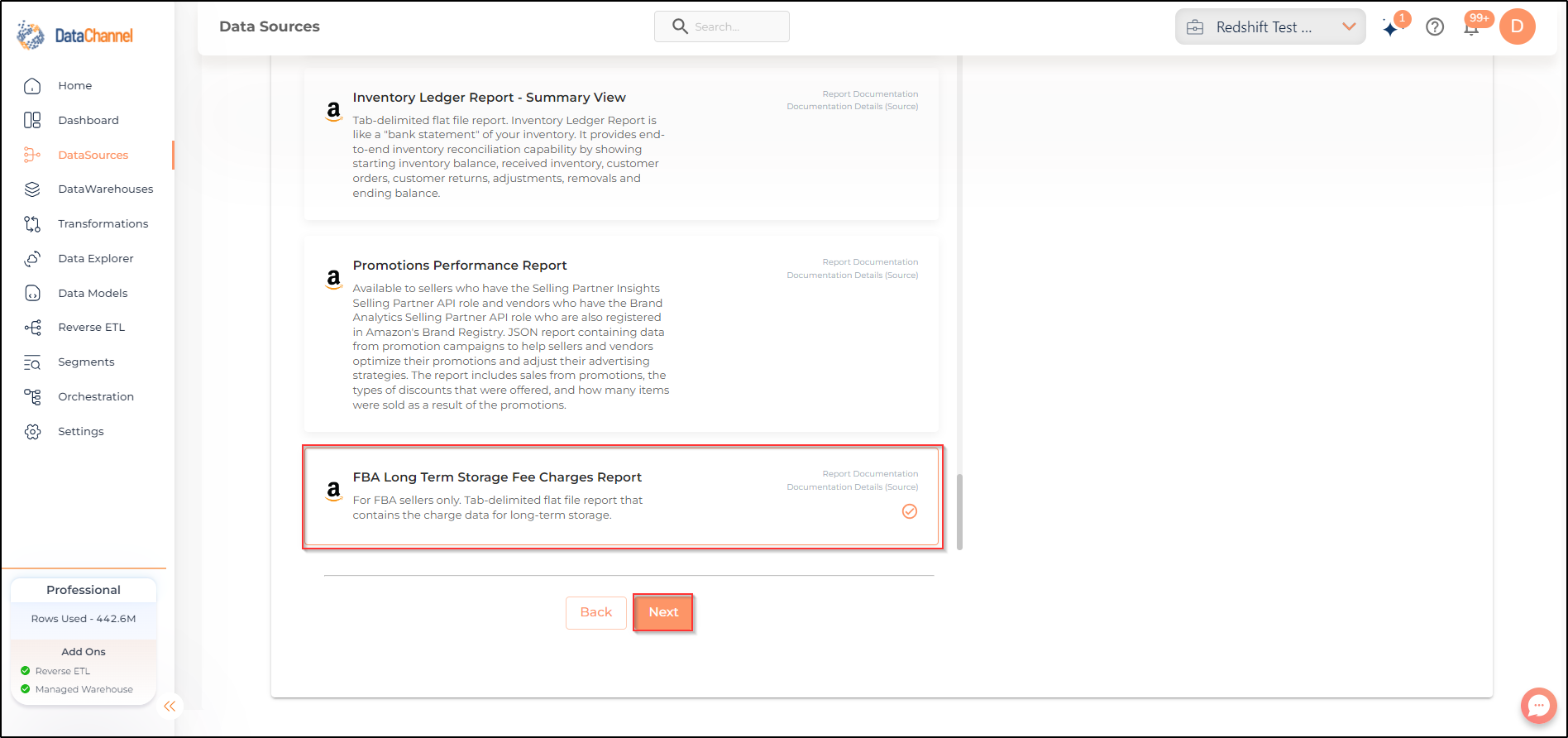Open the AI sparkle assistant icon

pos(1391,27)
